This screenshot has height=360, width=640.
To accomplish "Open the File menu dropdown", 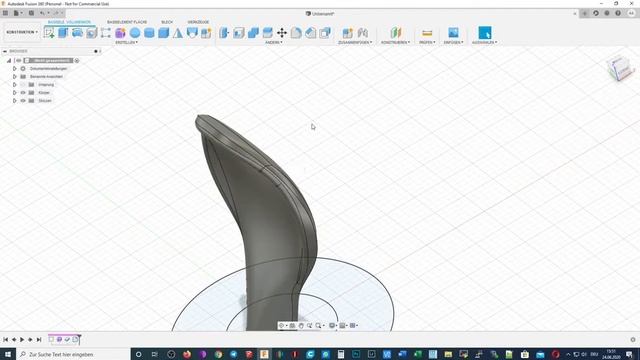I will (18, 13).
